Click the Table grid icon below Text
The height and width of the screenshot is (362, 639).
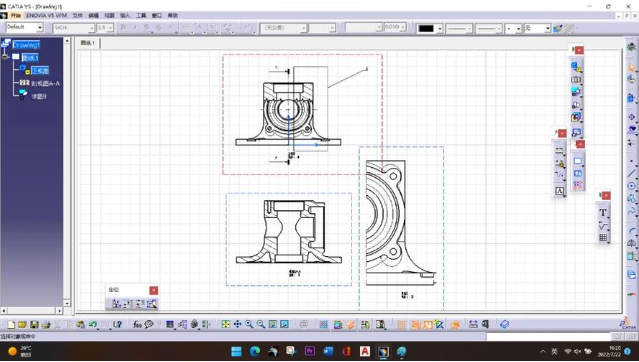603,237
